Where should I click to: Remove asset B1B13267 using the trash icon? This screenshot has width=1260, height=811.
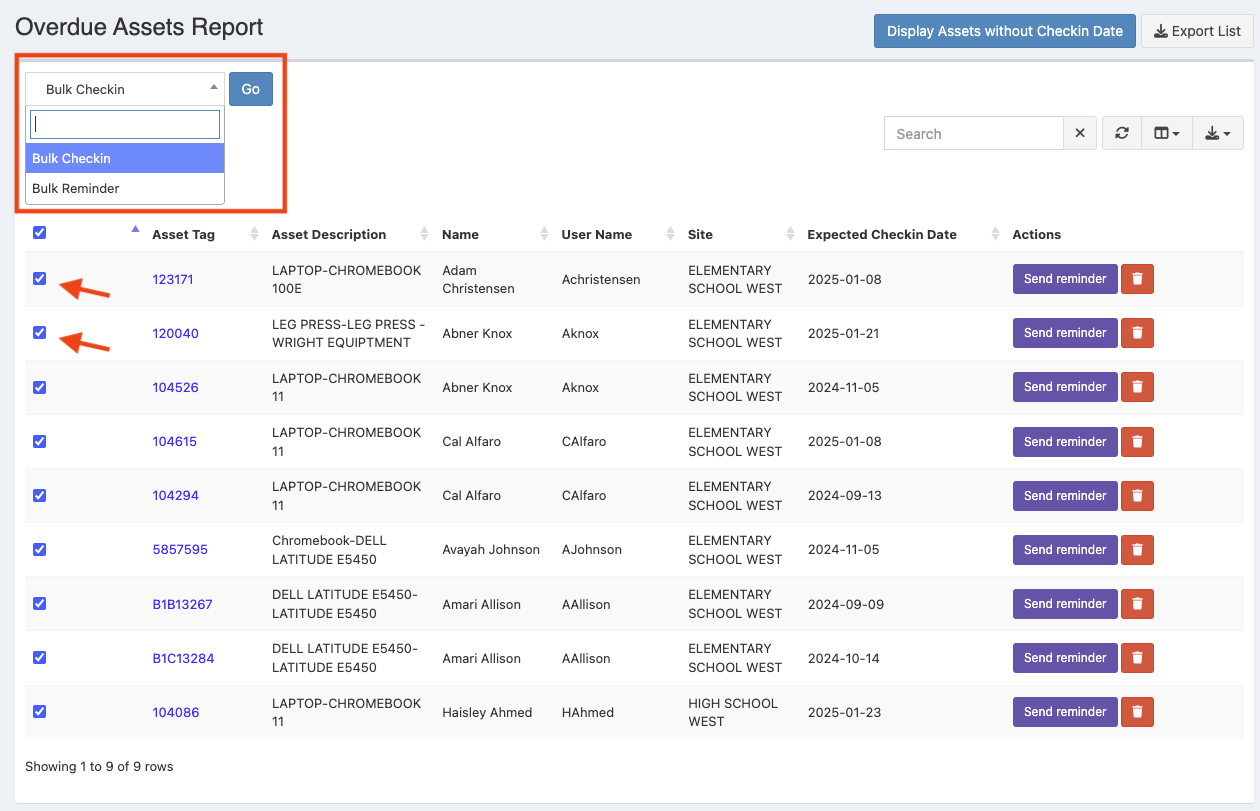pyautogui.click(x=1137, y=604)
